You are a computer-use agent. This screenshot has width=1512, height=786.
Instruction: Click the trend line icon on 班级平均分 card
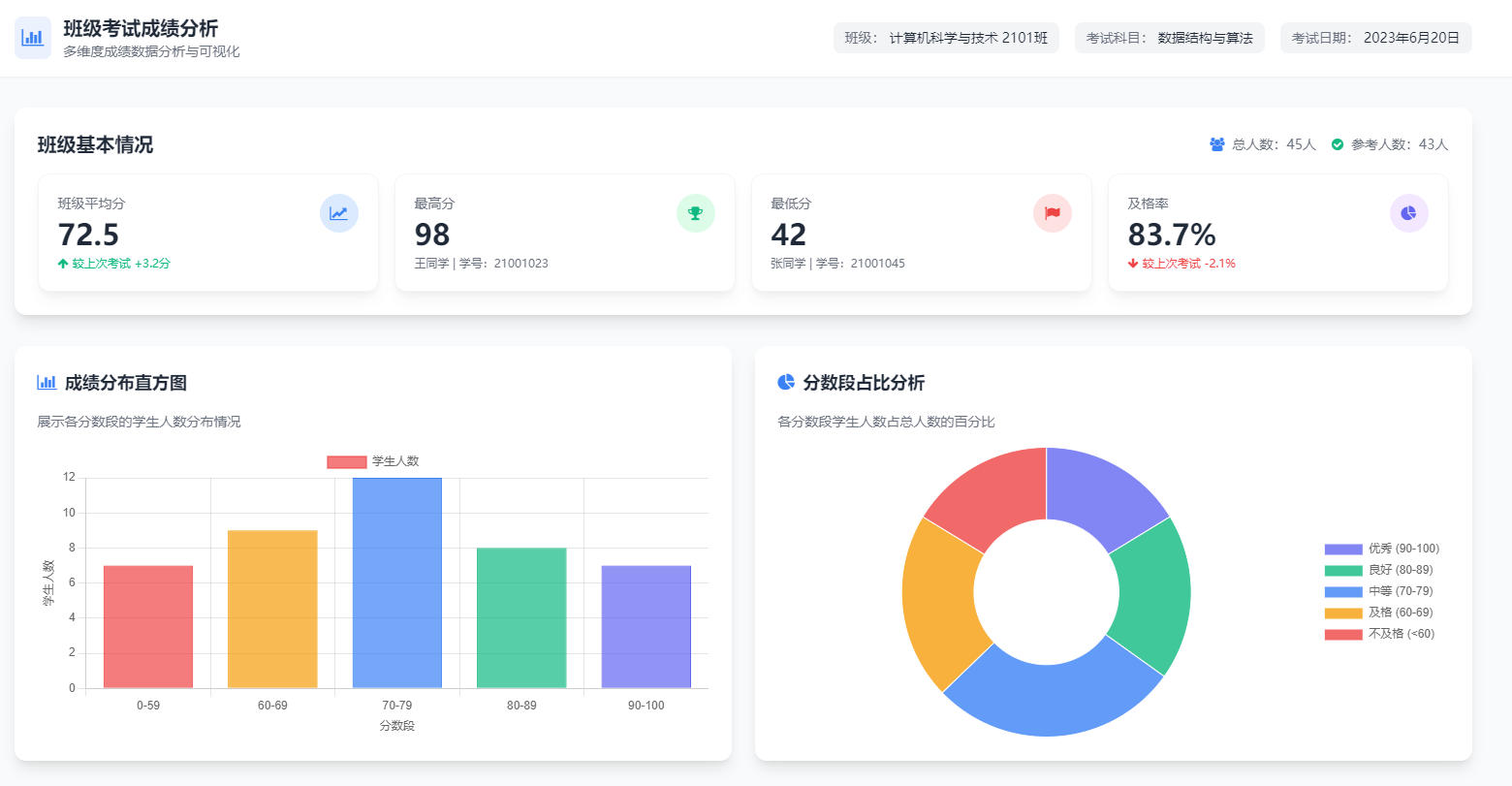[338, 213]
